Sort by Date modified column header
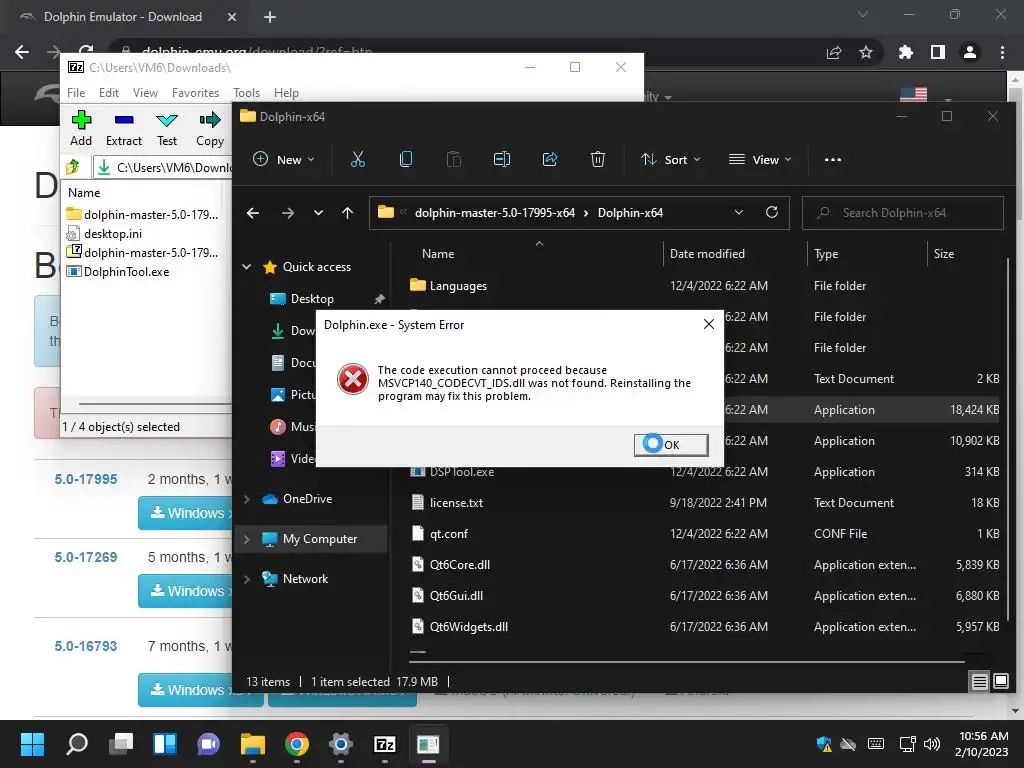Image resolution: width=1024 pixels, height=768 pixels. [x=707, y=253]
